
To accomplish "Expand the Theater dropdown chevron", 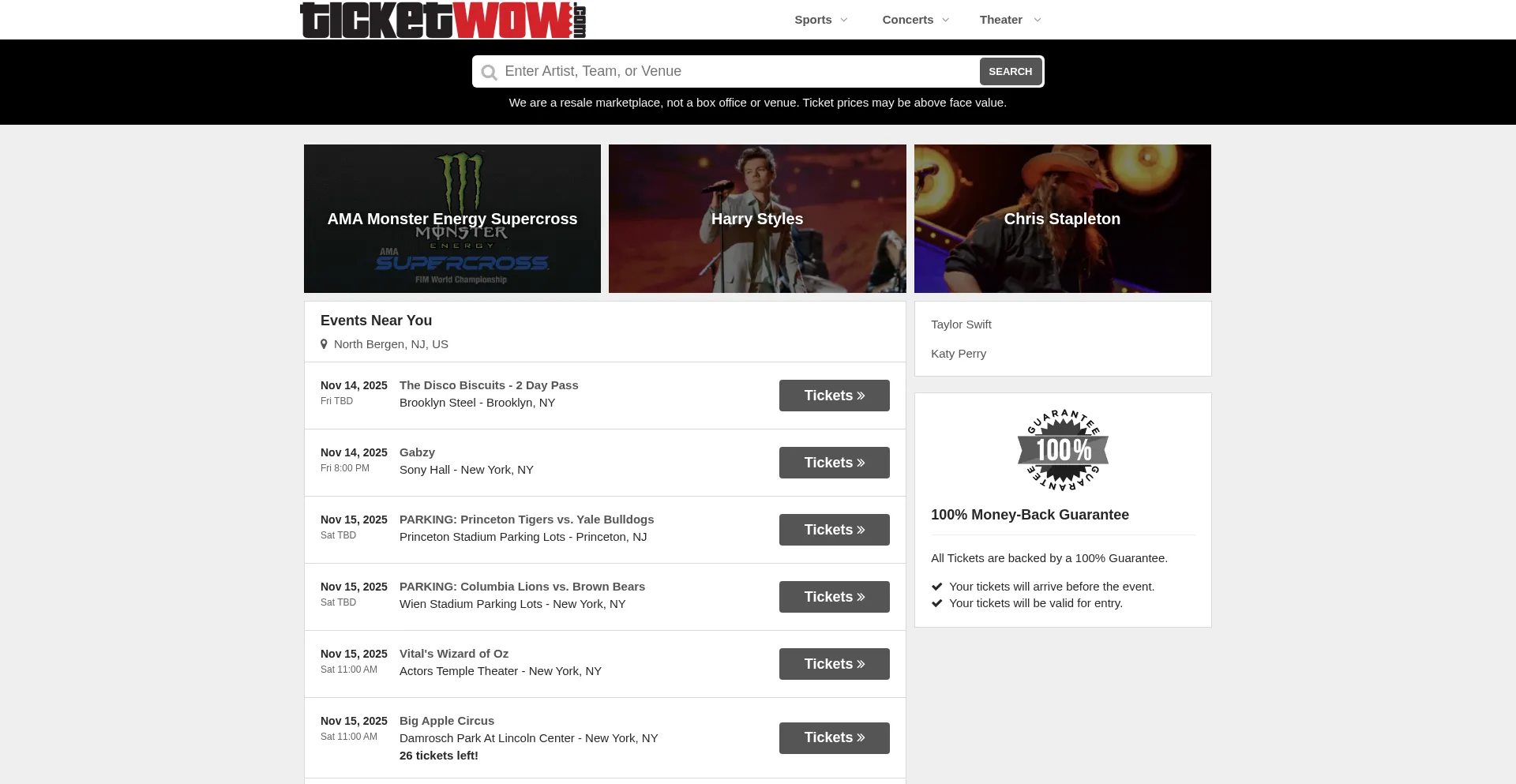I will 1038,20.
